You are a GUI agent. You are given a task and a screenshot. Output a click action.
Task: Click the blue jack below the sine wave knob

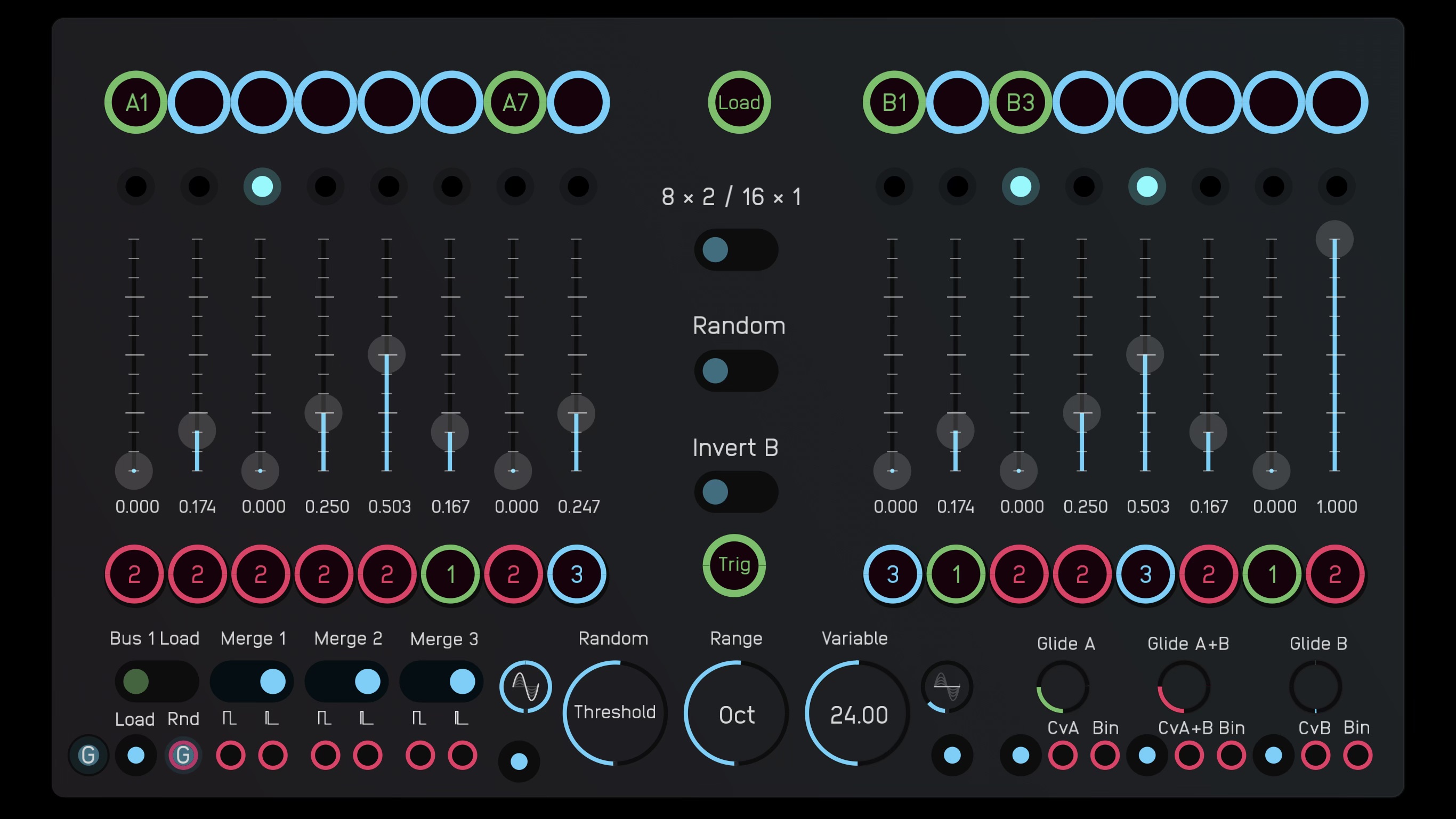pos(519,761)
